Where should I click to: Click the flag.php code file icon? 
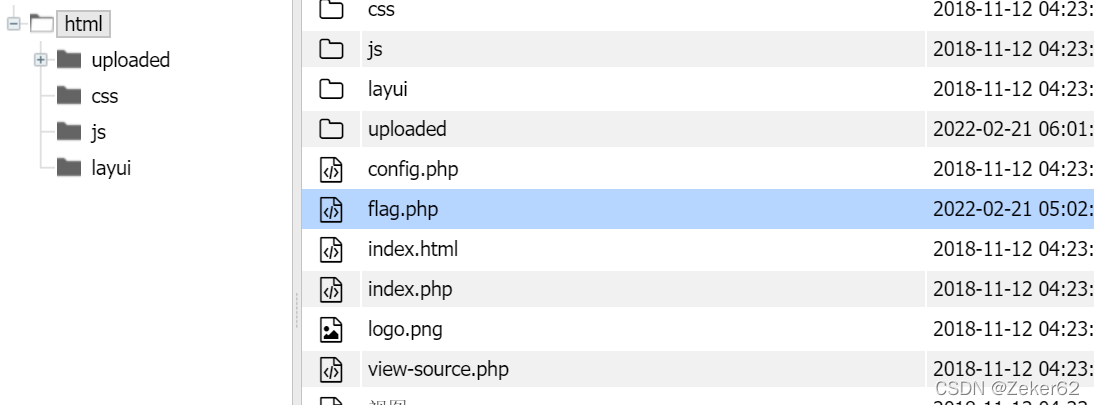[331, 209]
